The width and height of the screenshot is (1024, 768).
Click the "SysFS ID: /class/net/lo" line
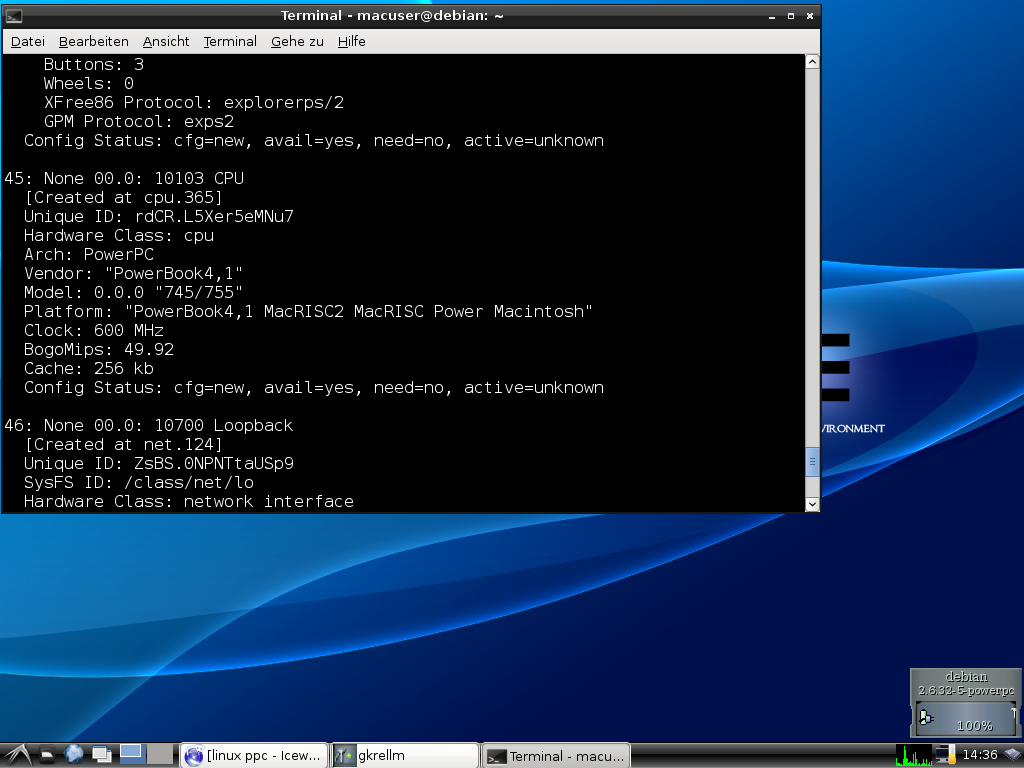(138, 482)
